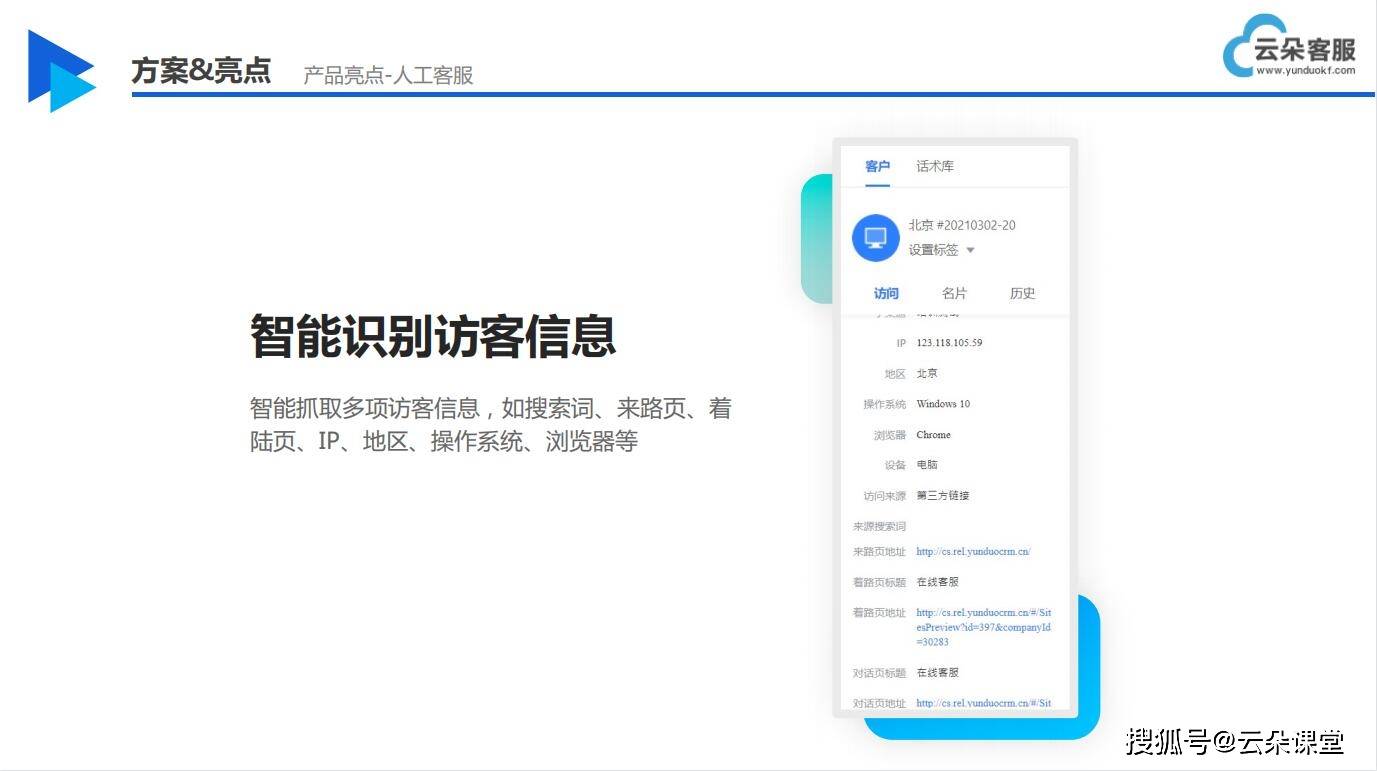
Task: Switch to the 话术库 tab
Action: point(933,165)
